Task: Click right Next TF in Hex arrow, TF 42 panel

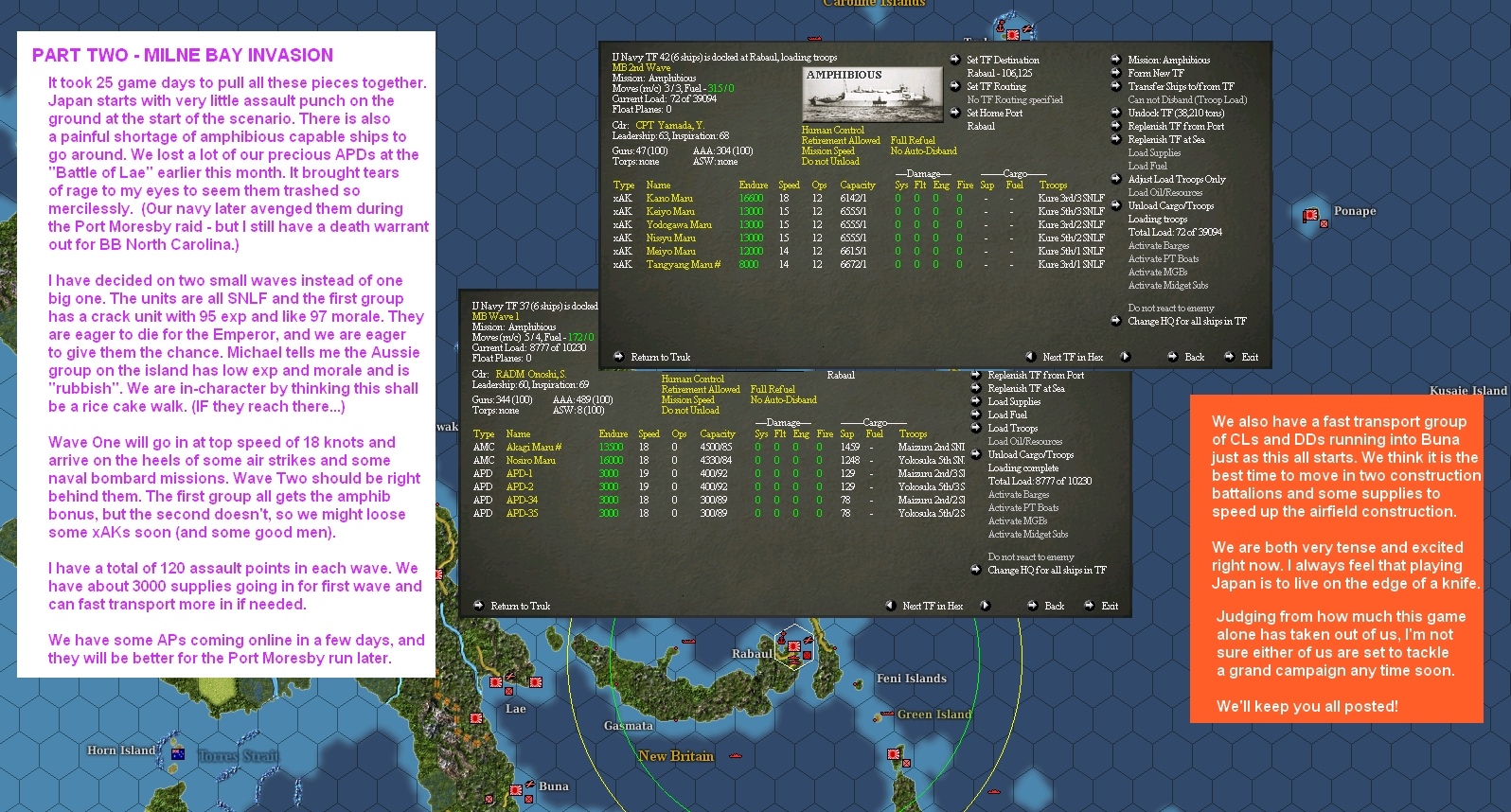Action: (x=1125, y=357)
